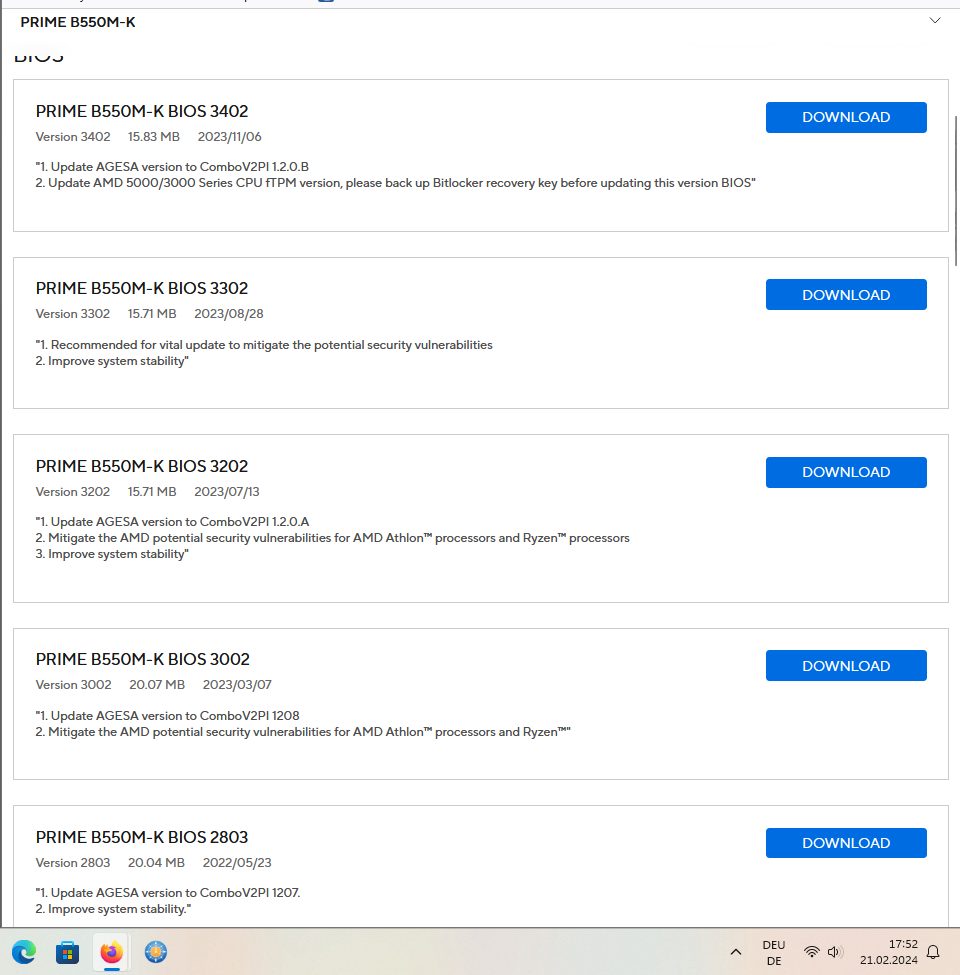This screenshot has height=975, width=960.
Task: Click the 2023/11/06 release date
Action: click(229, 137)
